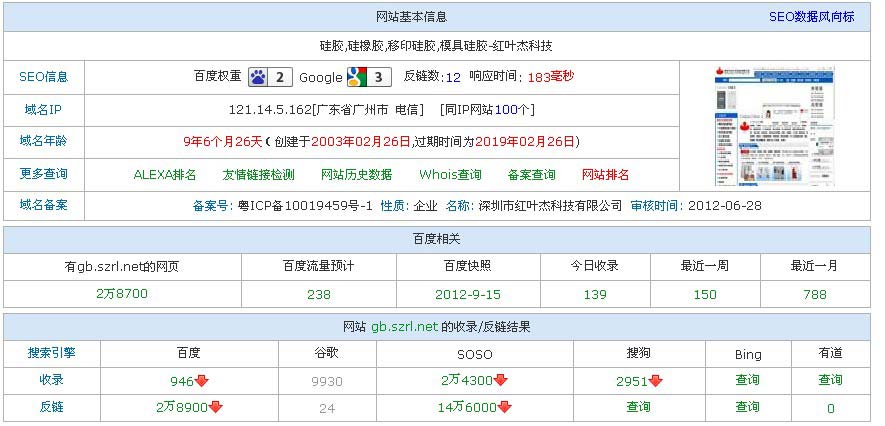Click Google backlinks value 24
This screenshot has height=426, width=885.
click(x=327, y=408)
